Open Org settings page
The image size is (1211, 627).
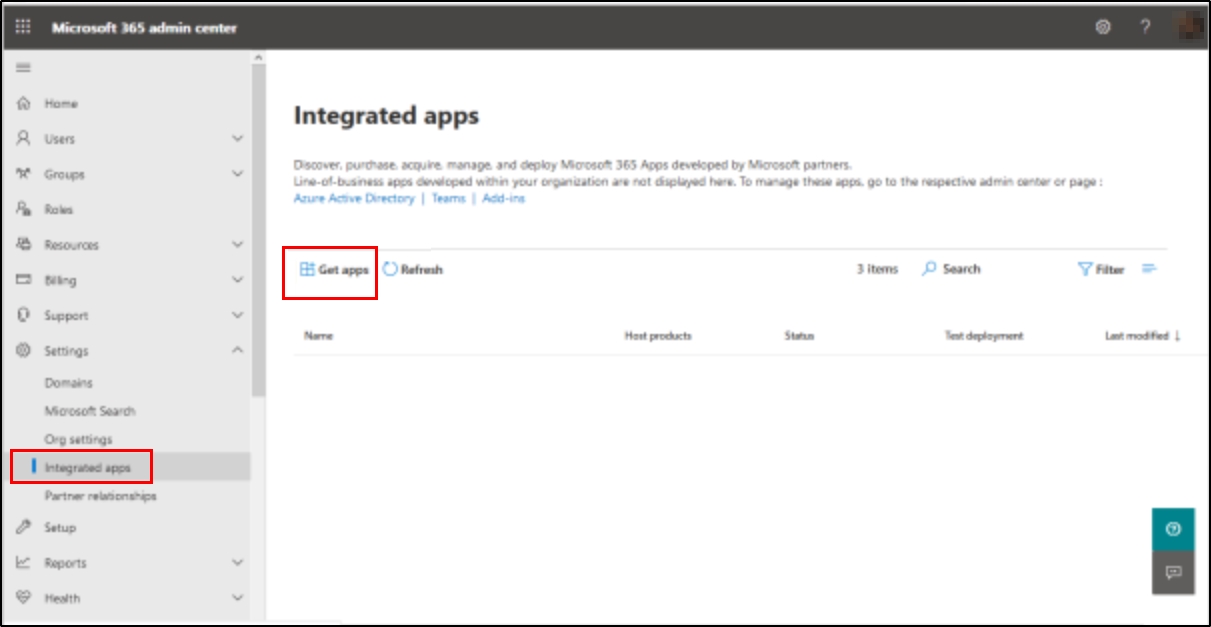click(x=78, y=439)
